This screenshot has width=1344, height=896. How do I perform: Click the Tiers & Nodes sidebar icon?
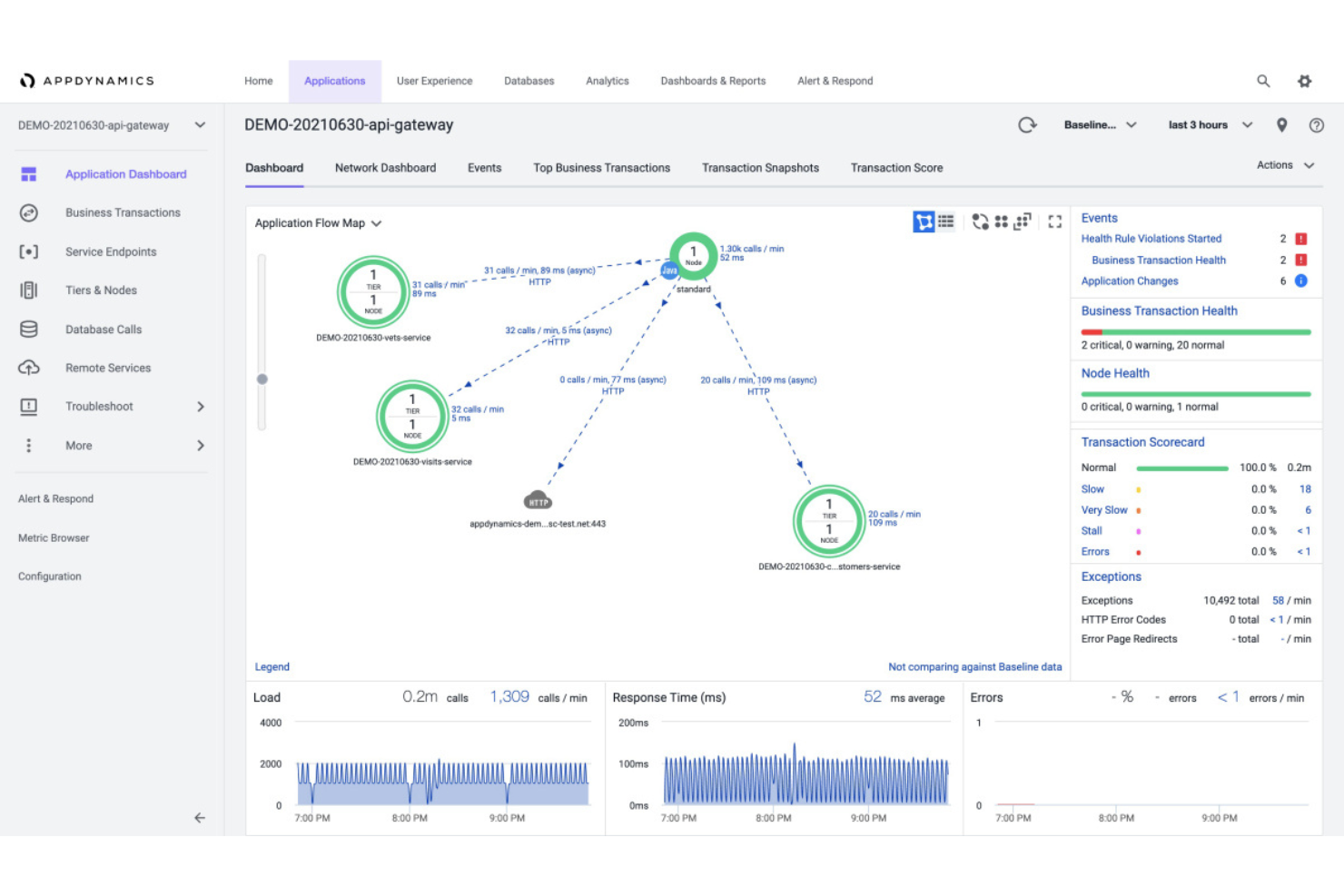[29, 290]
